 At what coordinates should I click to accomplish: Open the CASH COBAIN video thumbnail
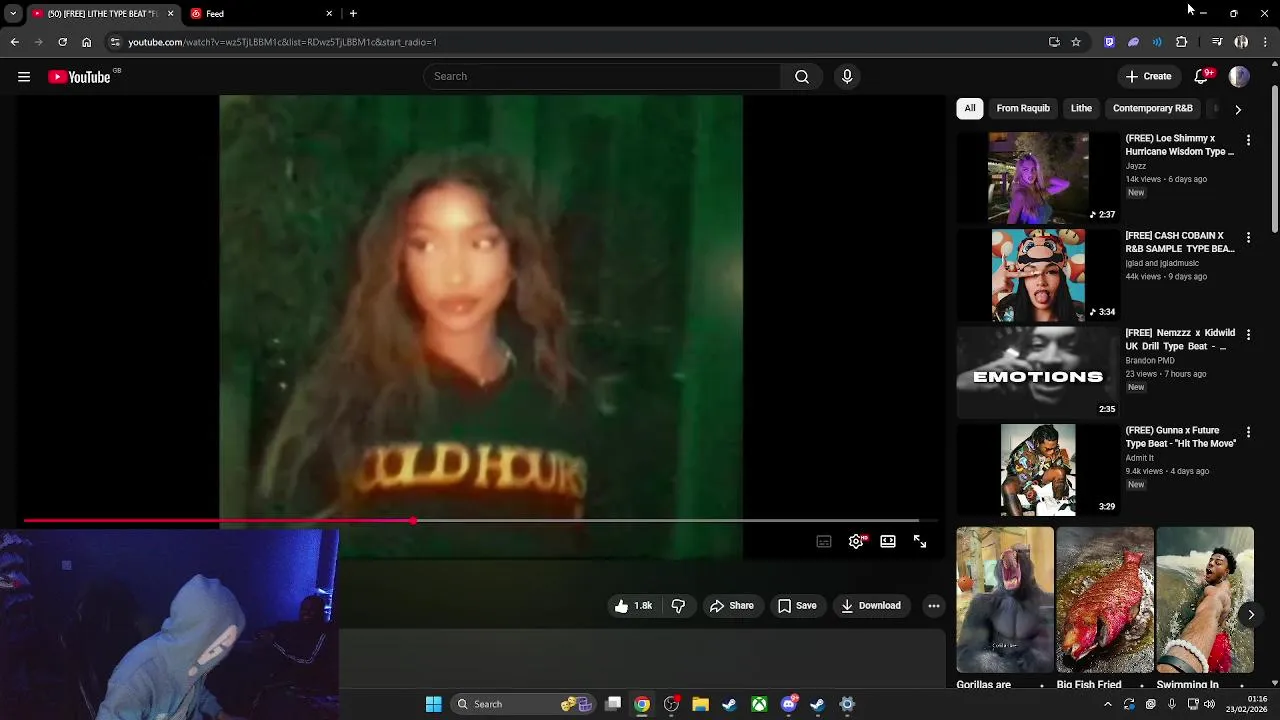coord(1038,275)
